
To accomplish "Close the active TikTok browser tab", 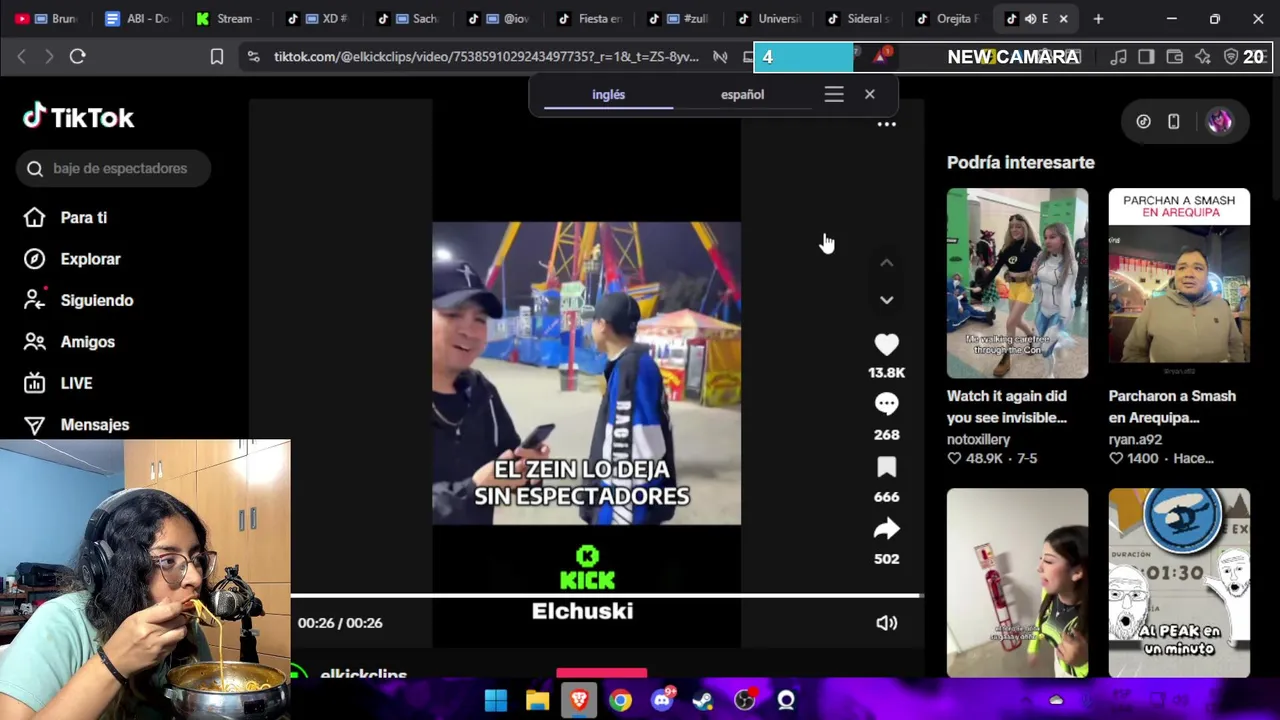I will (x=1063, y=18).
